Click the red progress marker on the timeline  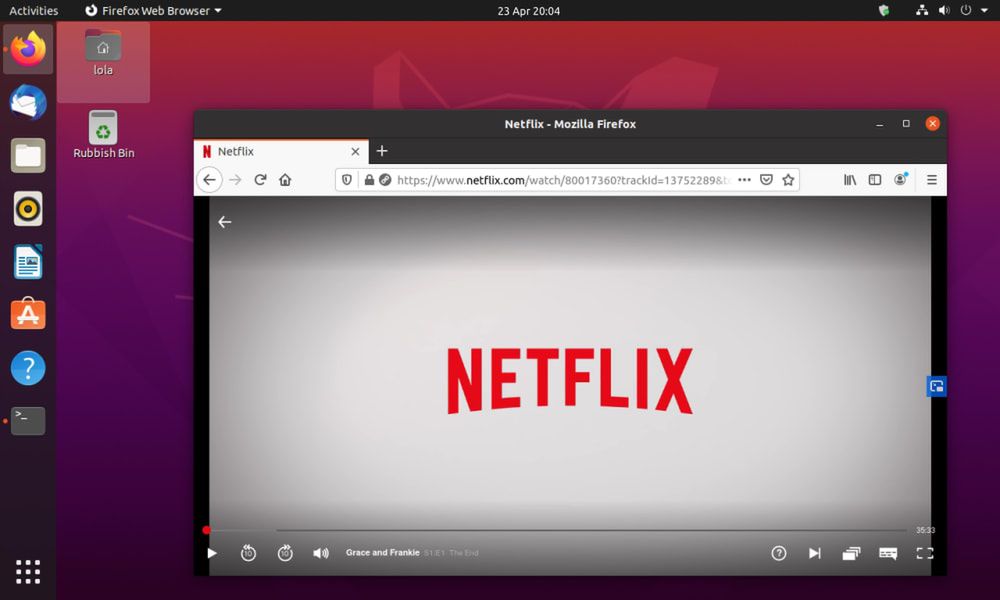point(207,530)
